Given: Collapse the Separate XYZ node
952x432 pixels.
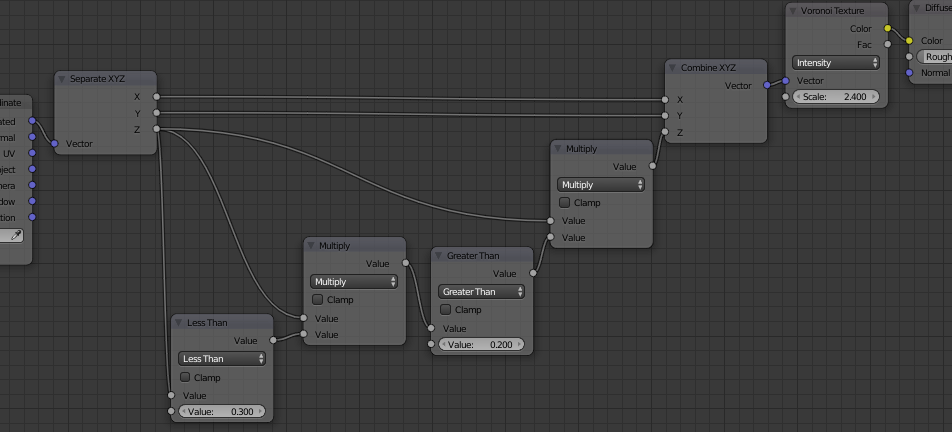Looking at the screenshot, I should [x=62, y=79].
